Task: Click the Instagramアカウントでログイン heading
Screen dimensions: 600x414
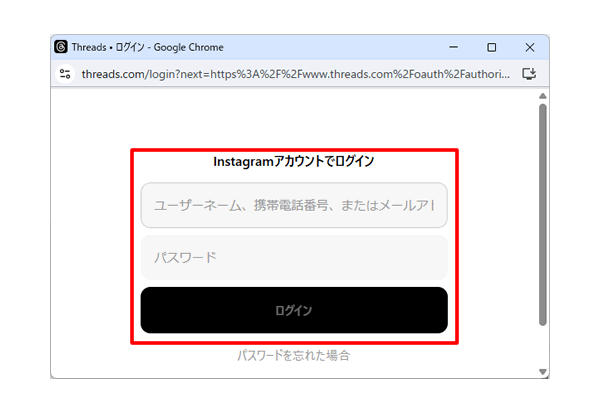Action: (x=293, y=161)
